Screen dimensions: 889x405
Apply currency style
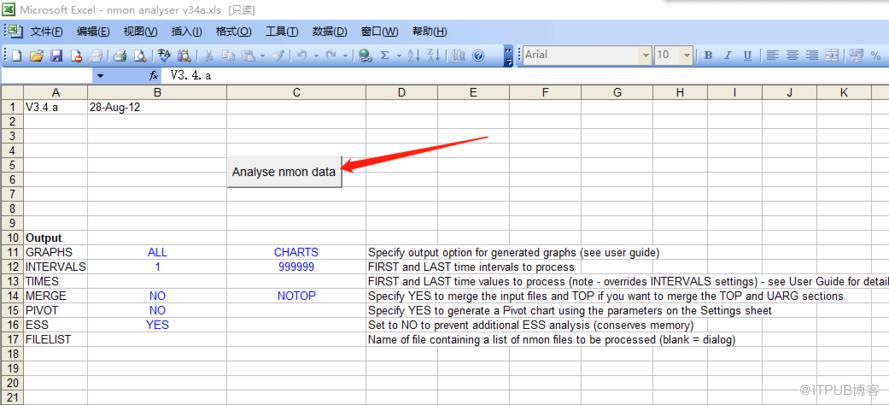[856, 56]
